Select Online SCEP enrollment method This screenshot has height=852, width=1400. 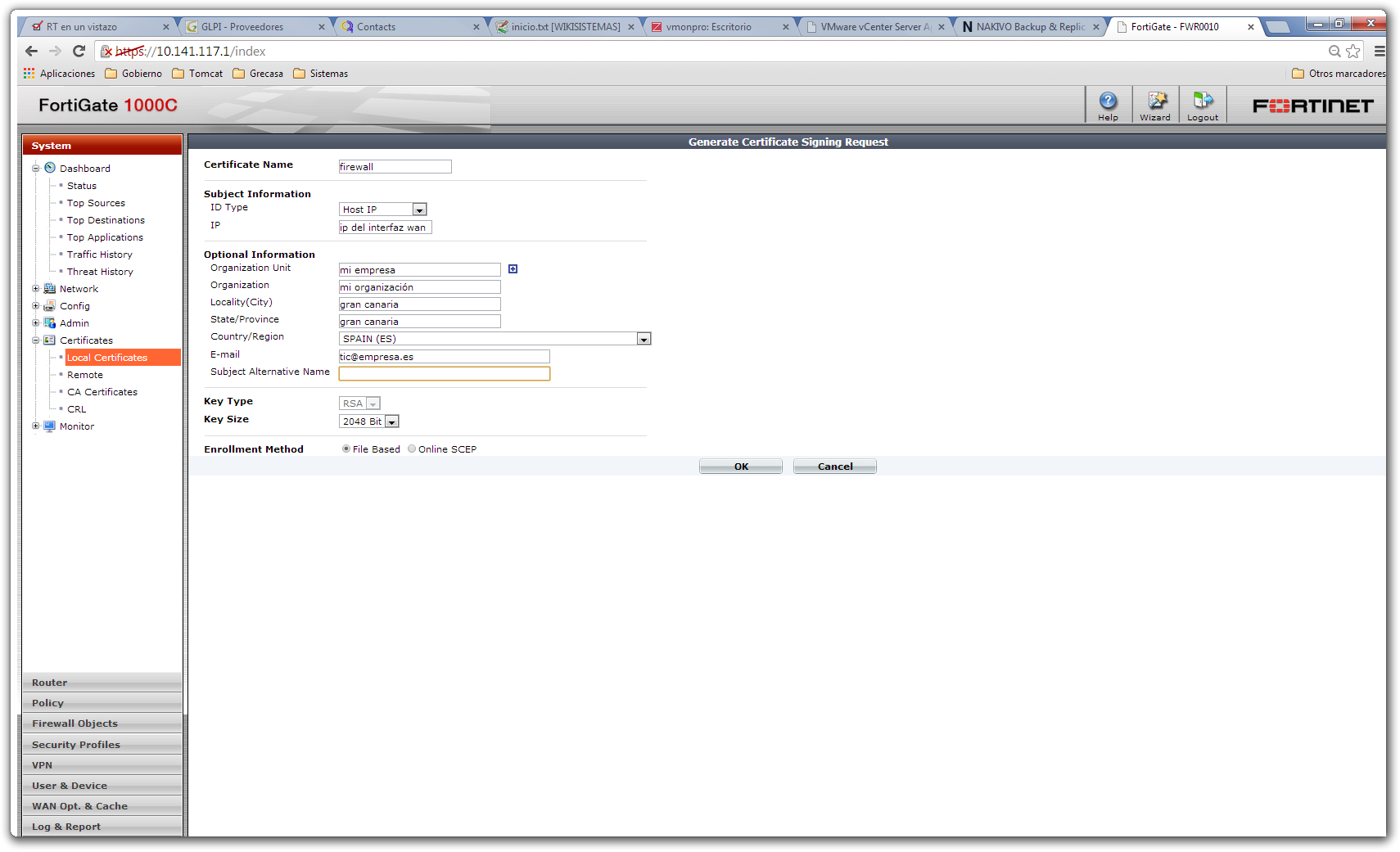click(412, 449)
